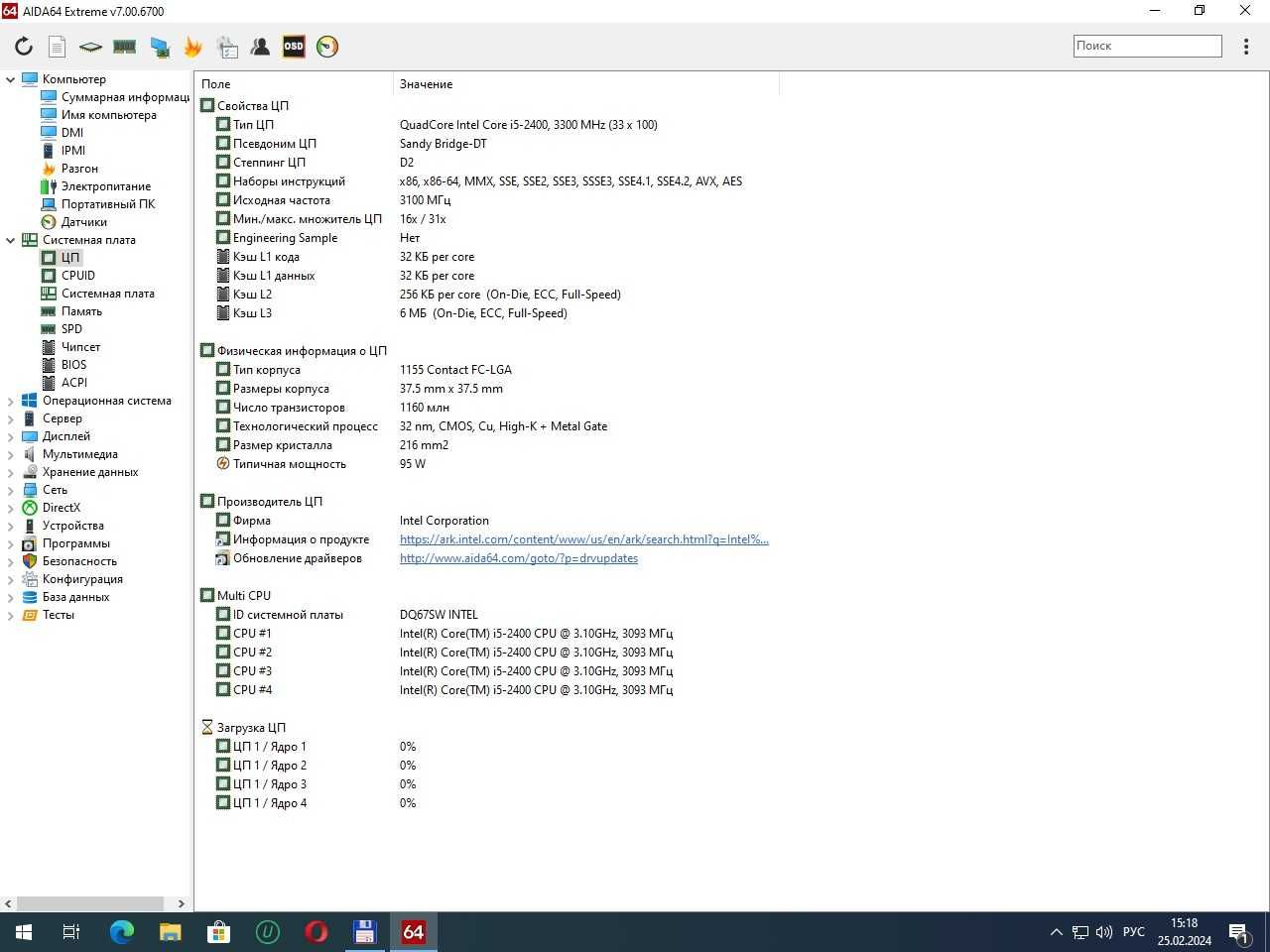Expand the Мультимедиа node
Screen dimensions: 1270x952
pyautogui.click(x=11, y=454)
